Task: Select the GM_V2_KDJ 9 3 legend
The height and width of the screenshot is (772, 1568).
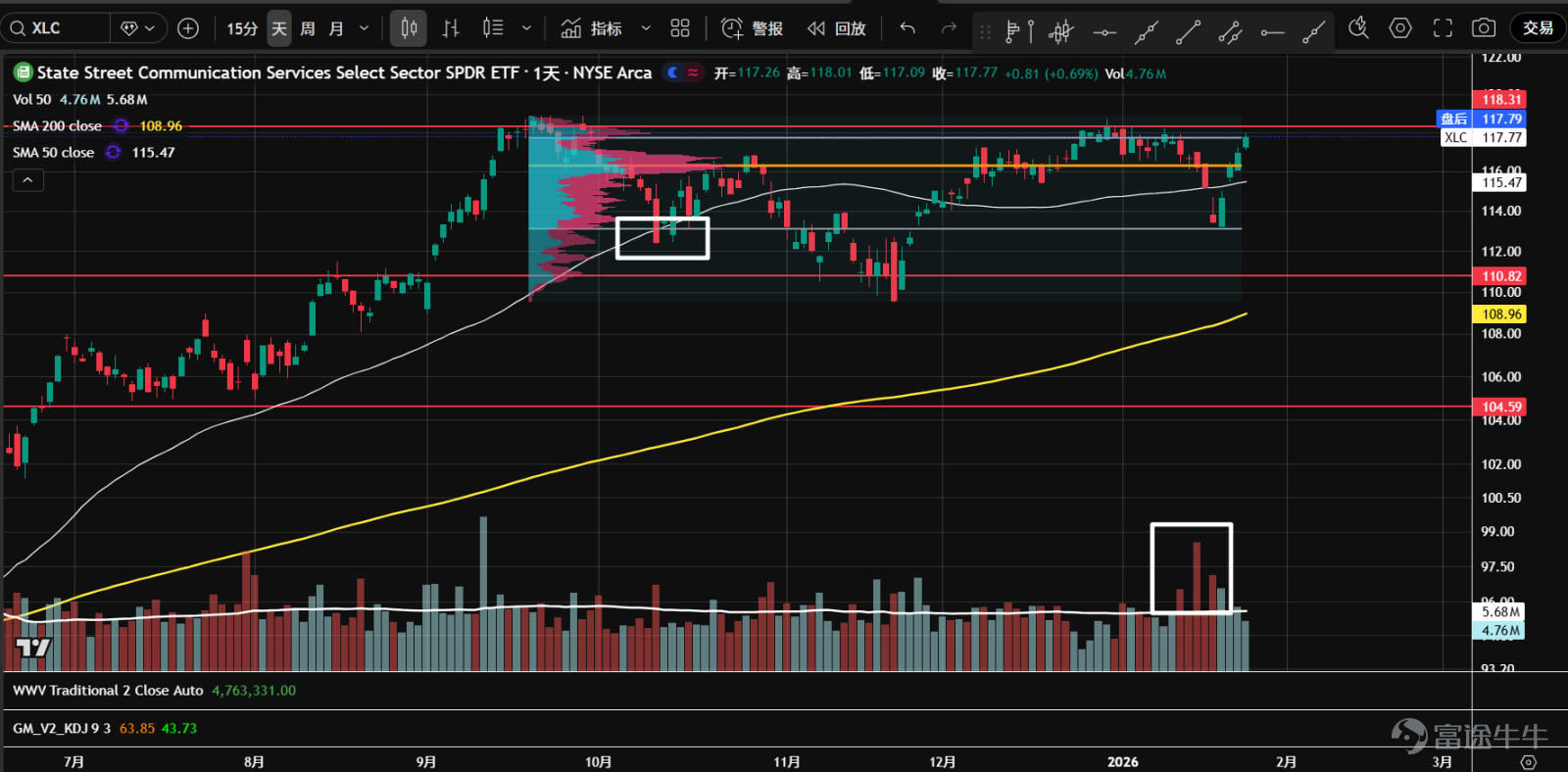Action: tap(61, 728)
